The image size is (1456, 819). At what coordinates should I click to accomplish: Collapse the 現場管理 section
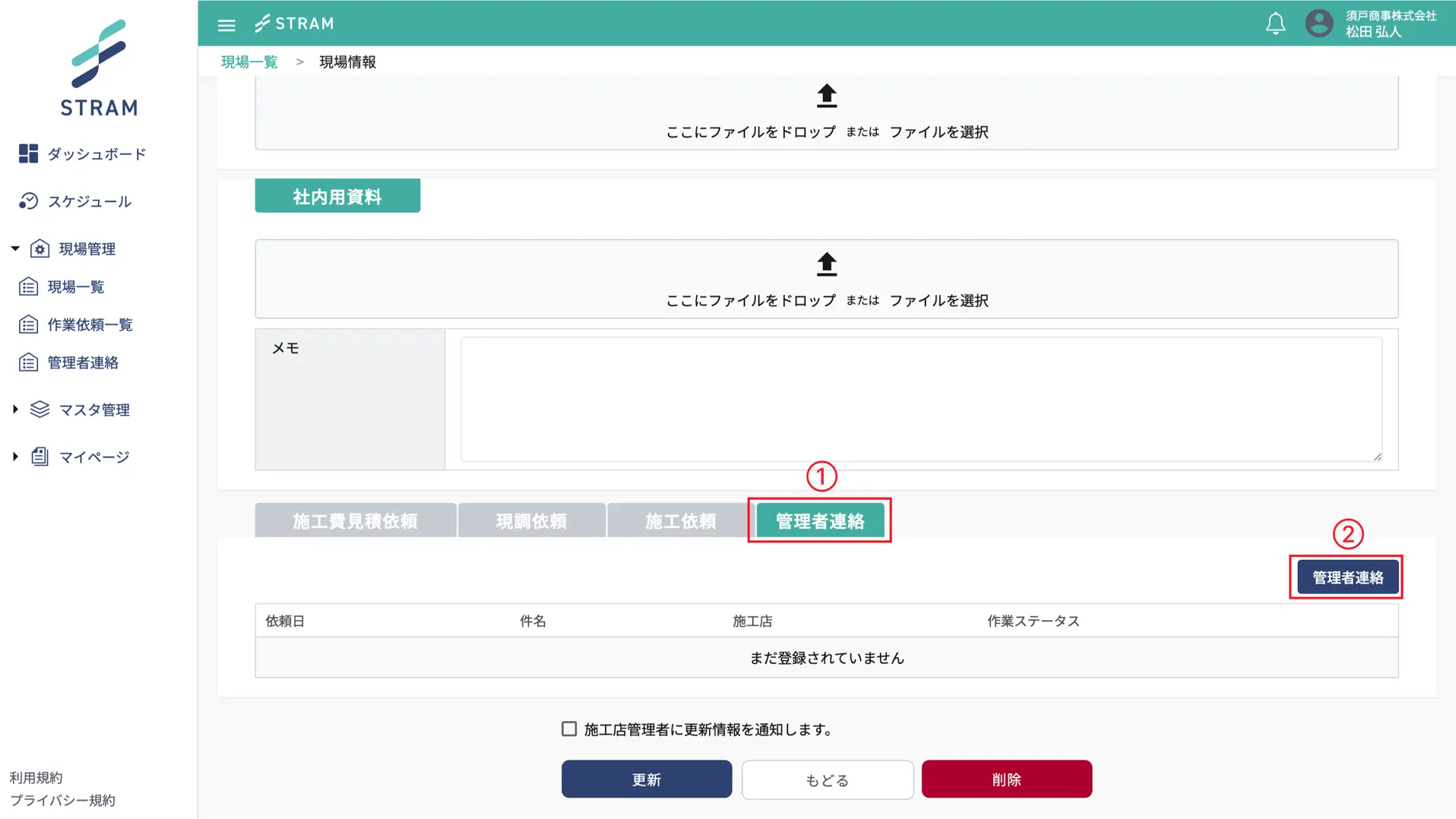pyautogui.click(x=13, y=248)
